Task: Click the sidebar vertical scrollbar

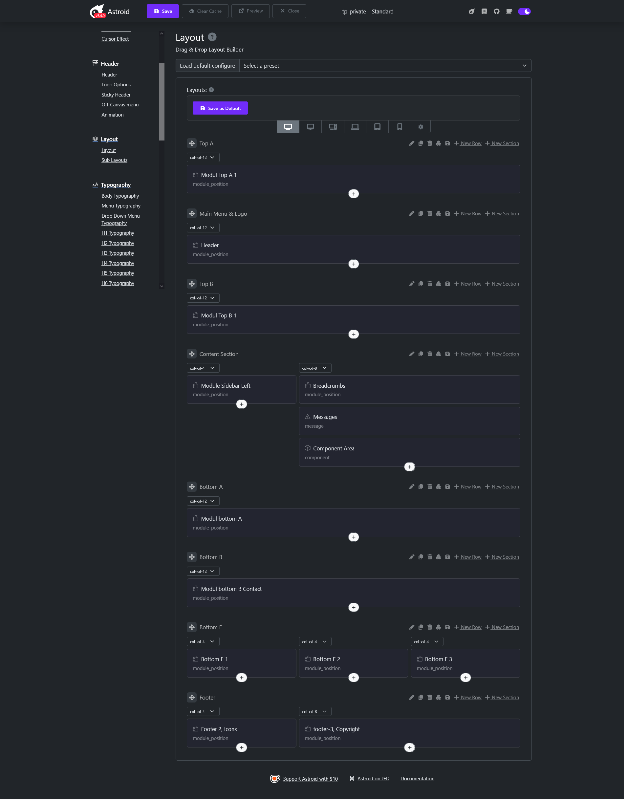Action: pyautogui.click(x=162, y=100)
